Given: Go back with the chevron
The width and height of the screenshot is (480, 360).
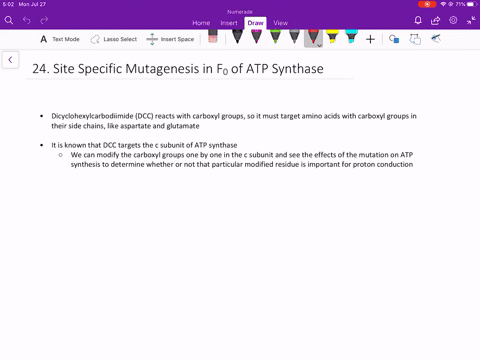Looking at the screenshot, I should [x=10, y=60].
